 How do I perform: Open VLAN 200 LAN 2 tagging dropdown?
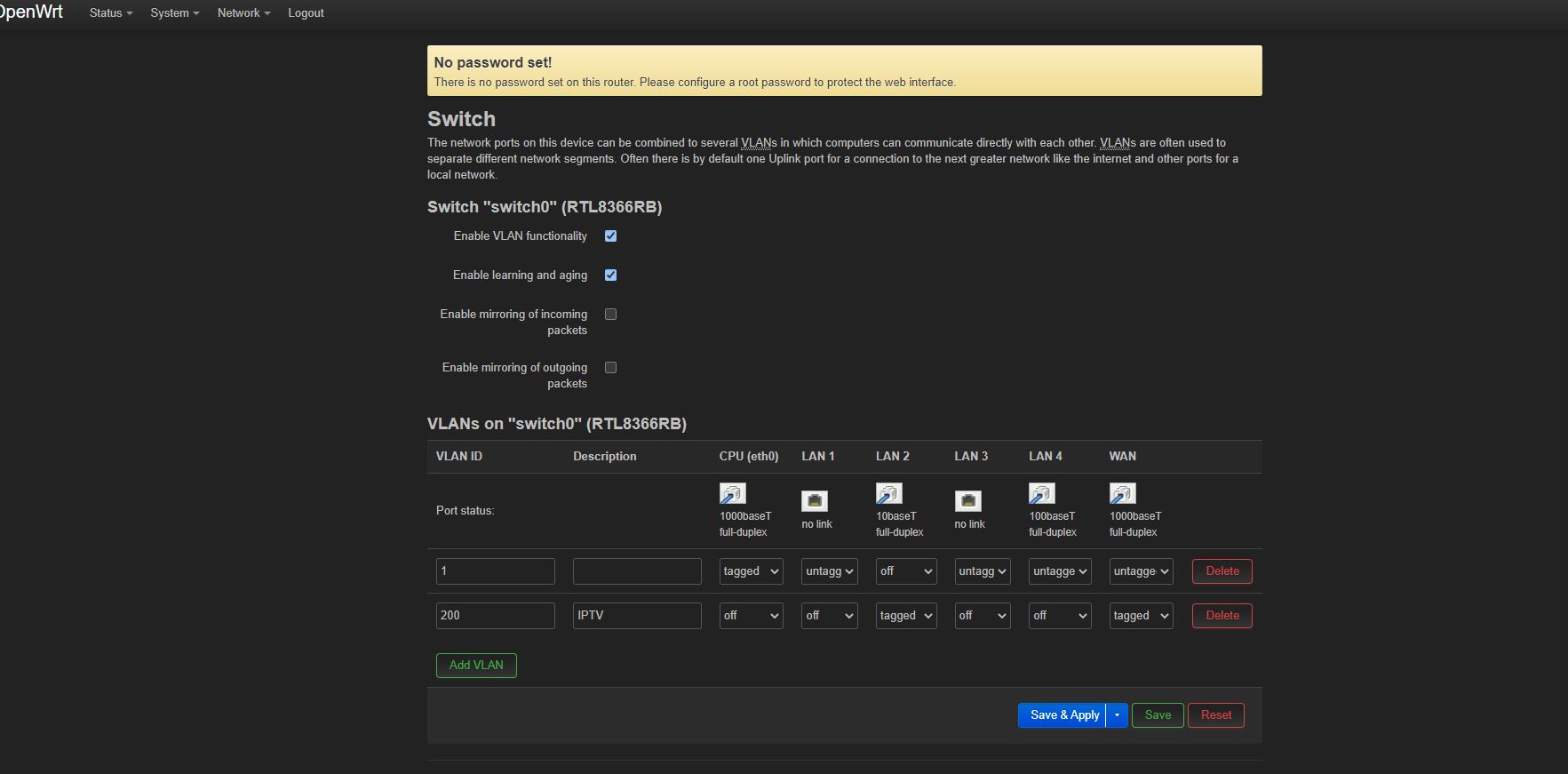(x=905, y=616)
